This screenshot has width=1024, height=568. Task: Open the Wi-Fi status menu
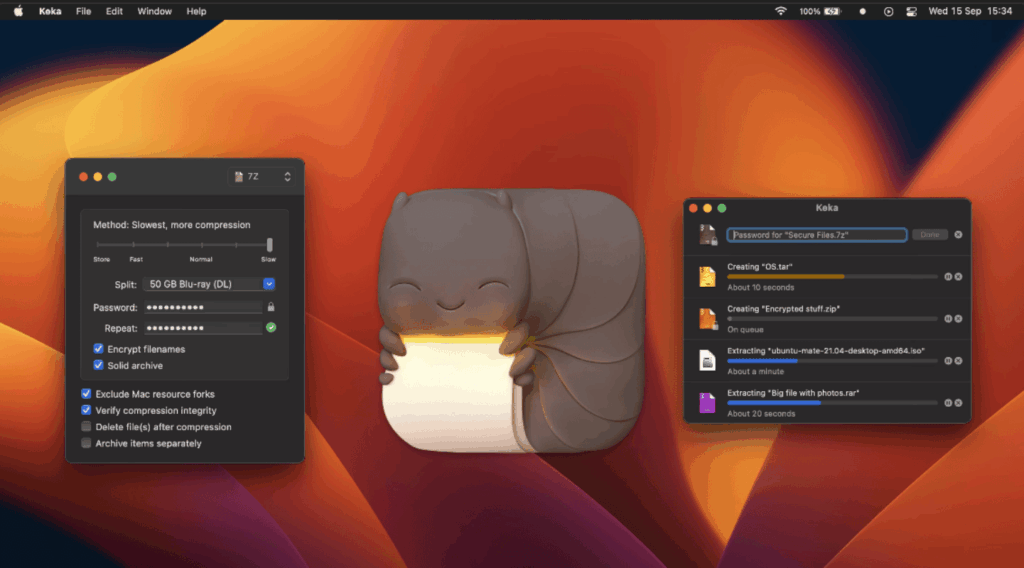(780, 11)
